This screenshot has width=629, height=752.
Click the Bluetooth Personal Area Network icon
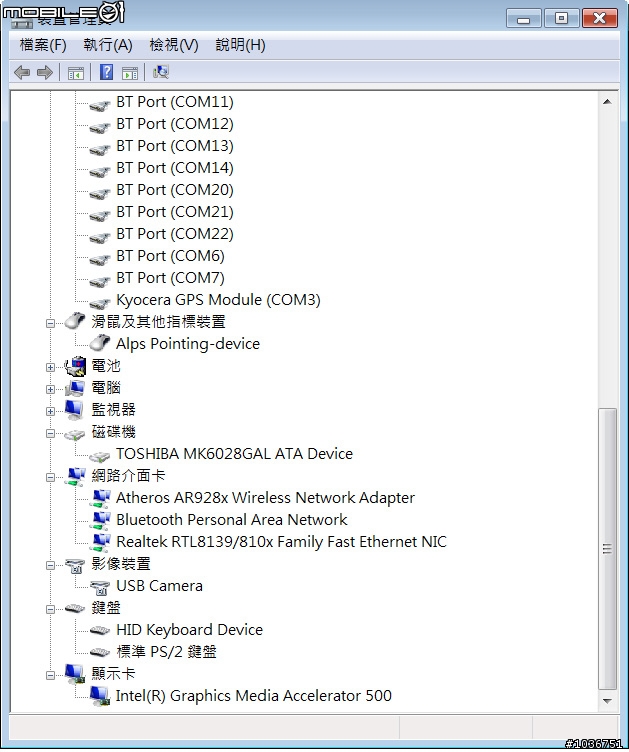pos(100,520)
